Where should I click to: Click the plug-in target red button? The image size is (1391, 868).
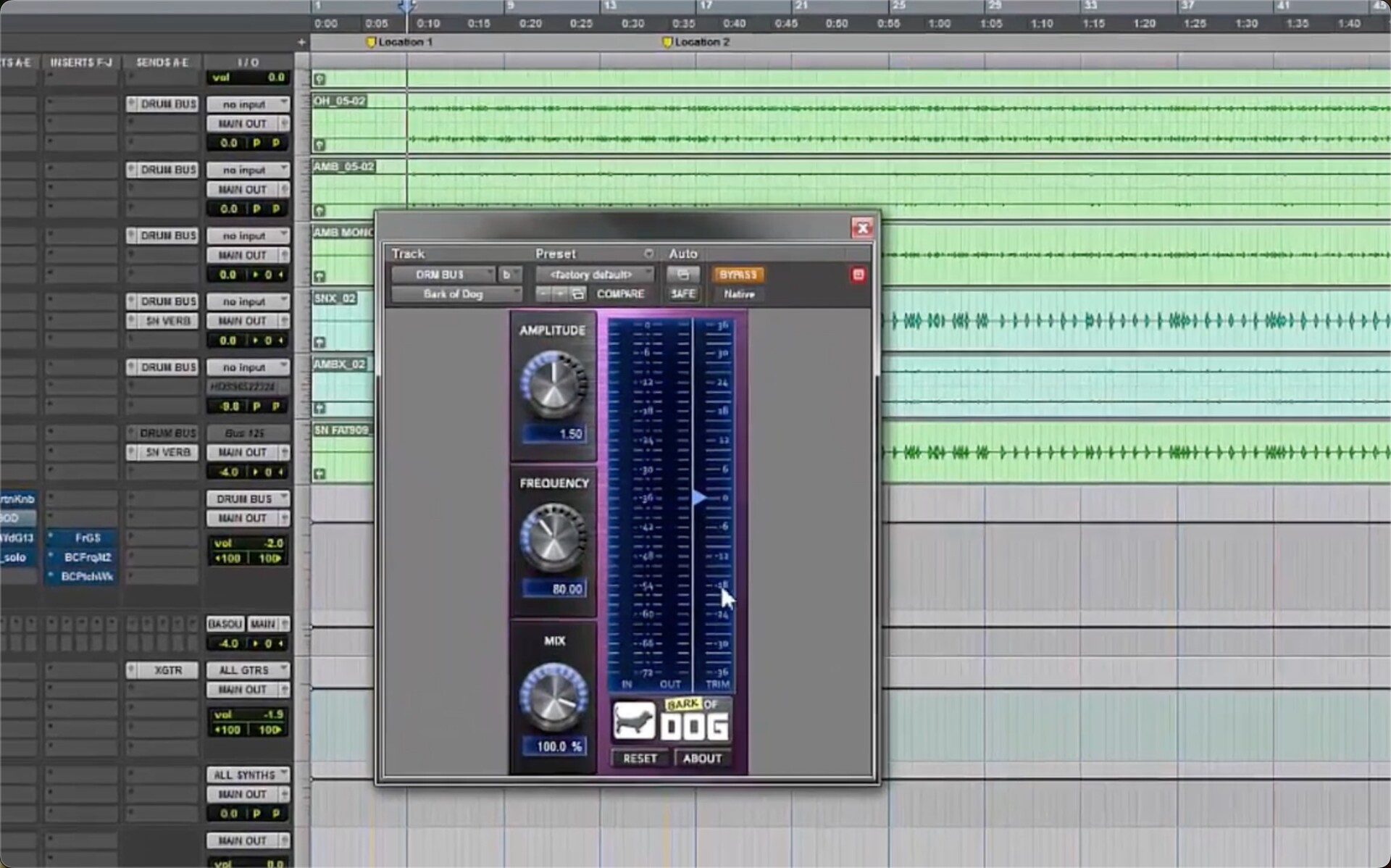click(x=858, y=275)
